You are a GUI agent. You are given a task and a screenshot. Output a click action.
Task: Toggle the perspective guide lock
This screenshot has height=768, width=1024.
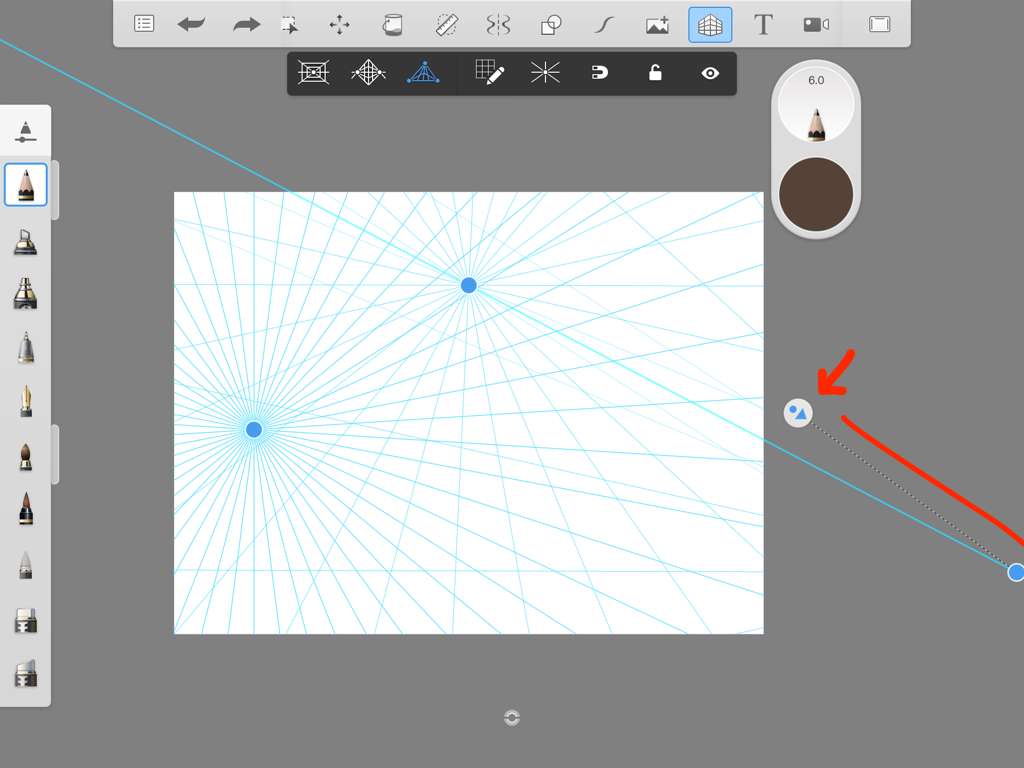coord(655,73)
